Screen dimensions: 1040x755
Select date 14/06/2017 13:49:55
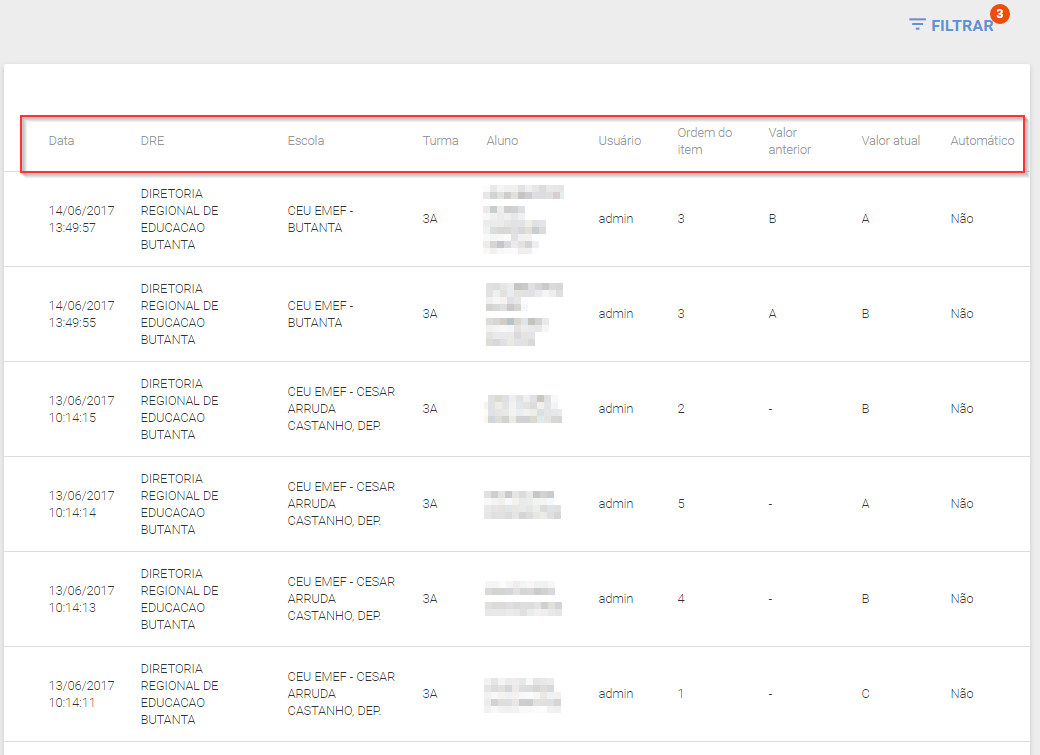point(81,314)
